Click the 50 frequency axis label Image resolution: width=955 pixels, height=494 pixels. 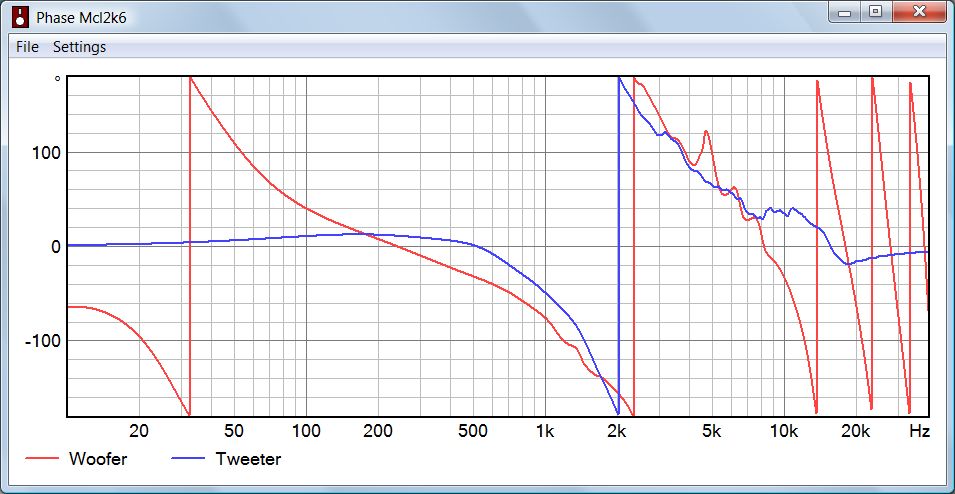tap(234, 431)
